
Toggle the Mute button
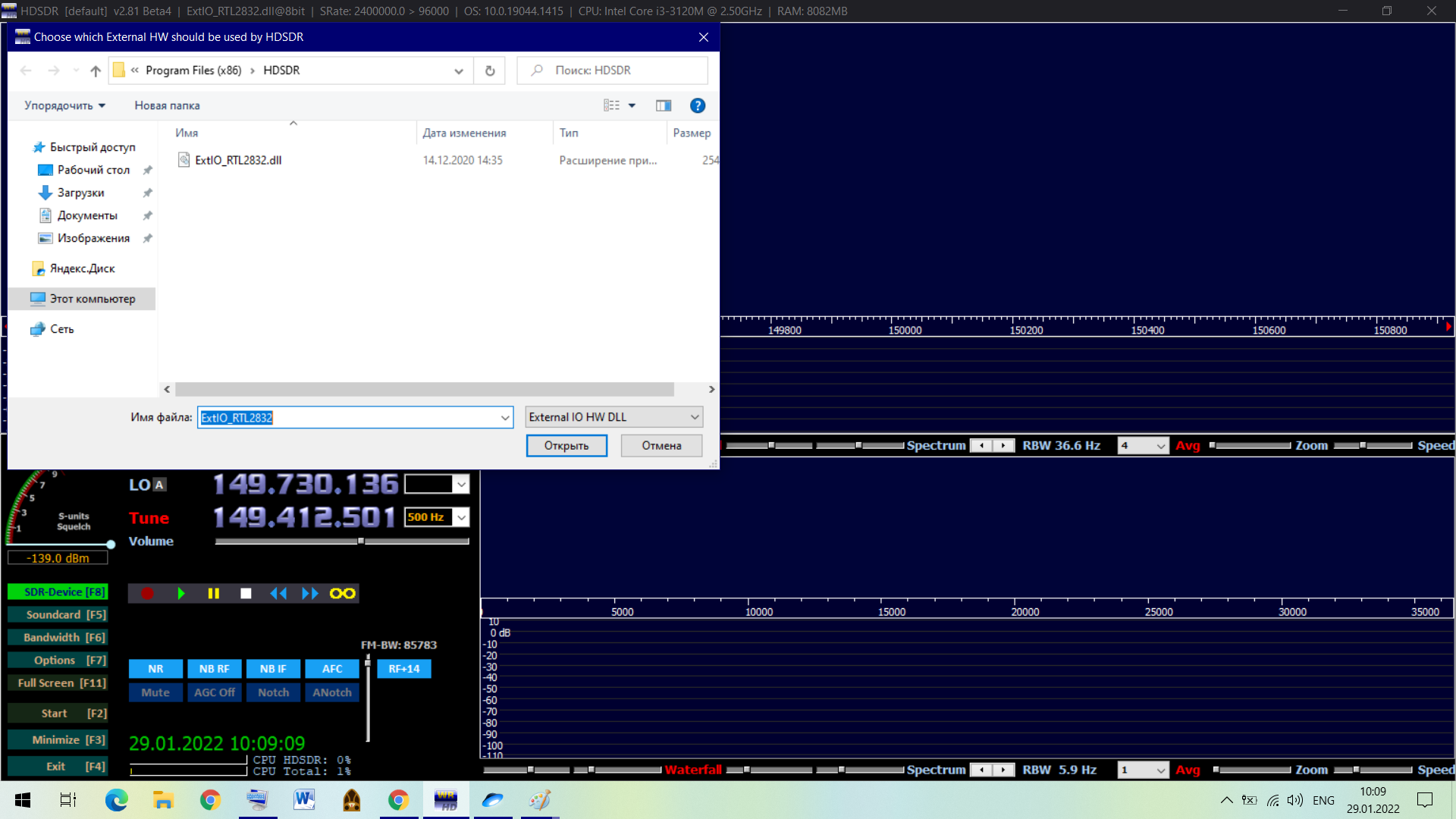click(x=155, y=692)
